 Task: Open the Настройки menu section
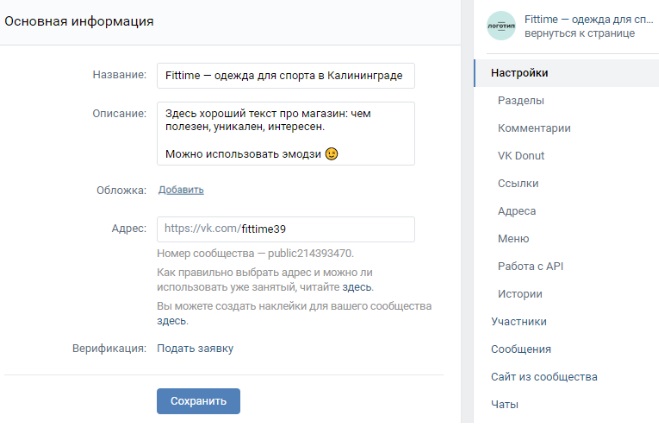[x=567, y=73]
